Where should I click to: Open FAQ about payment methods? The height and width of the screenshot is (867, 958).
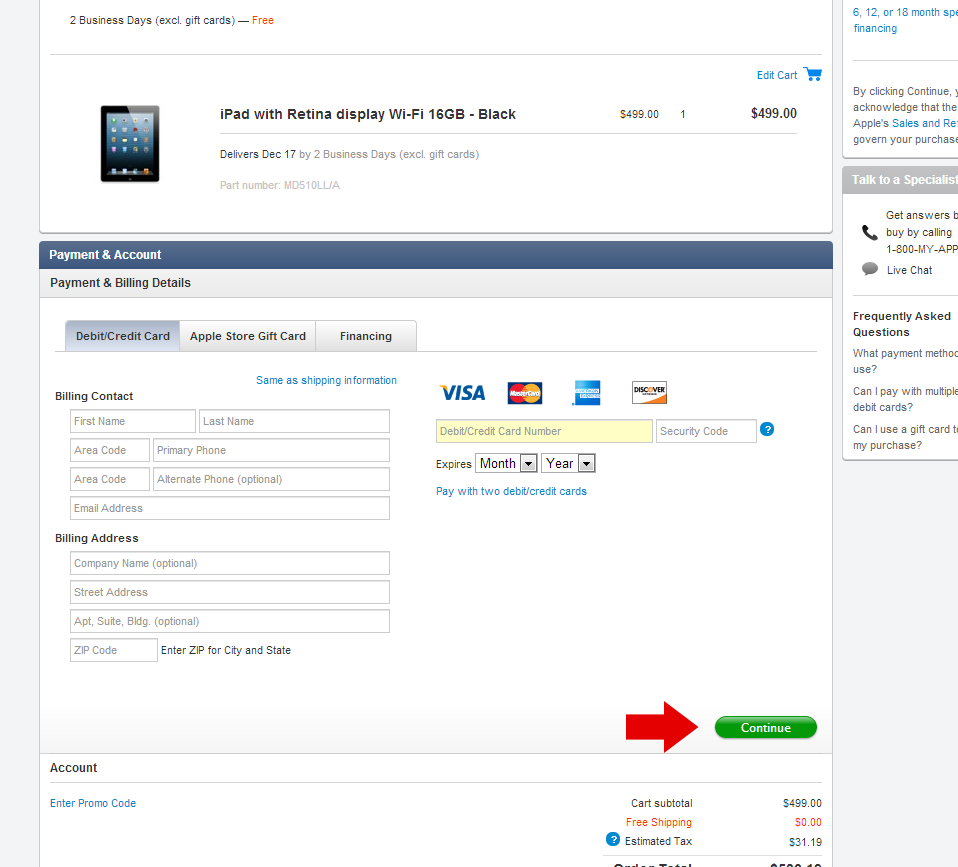(x=905, y=361)
